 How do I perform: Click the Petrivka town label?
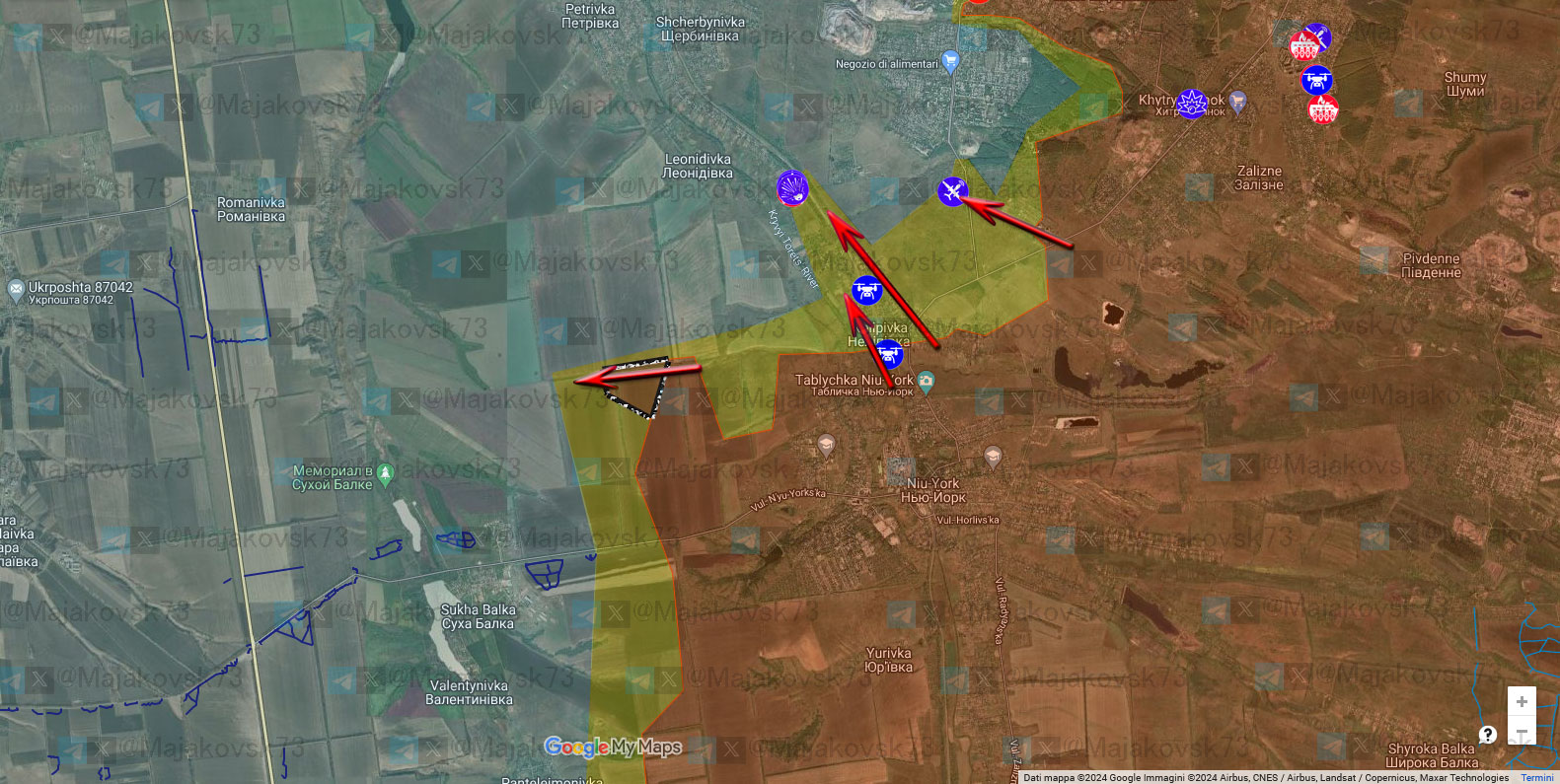point(590,16)
